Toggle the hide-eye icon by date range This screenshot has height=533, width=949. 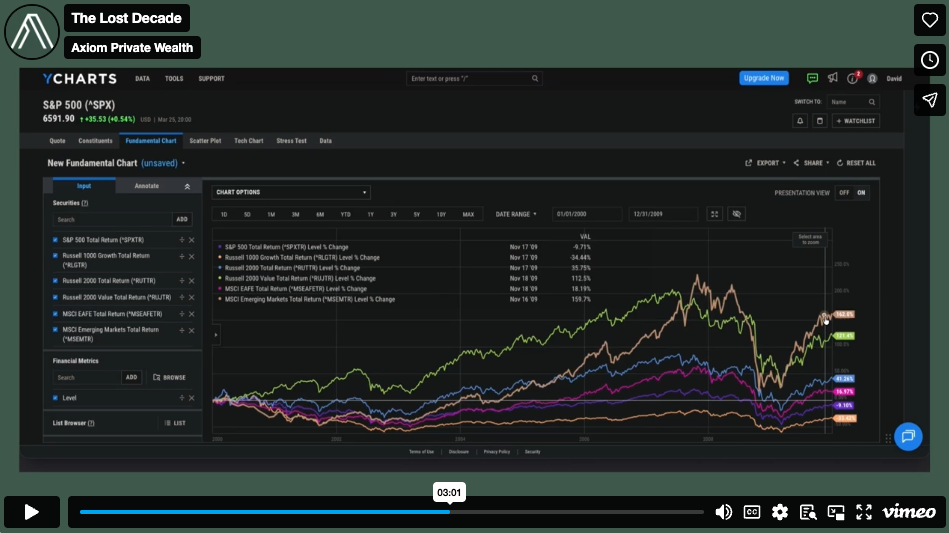coord(736,214)
